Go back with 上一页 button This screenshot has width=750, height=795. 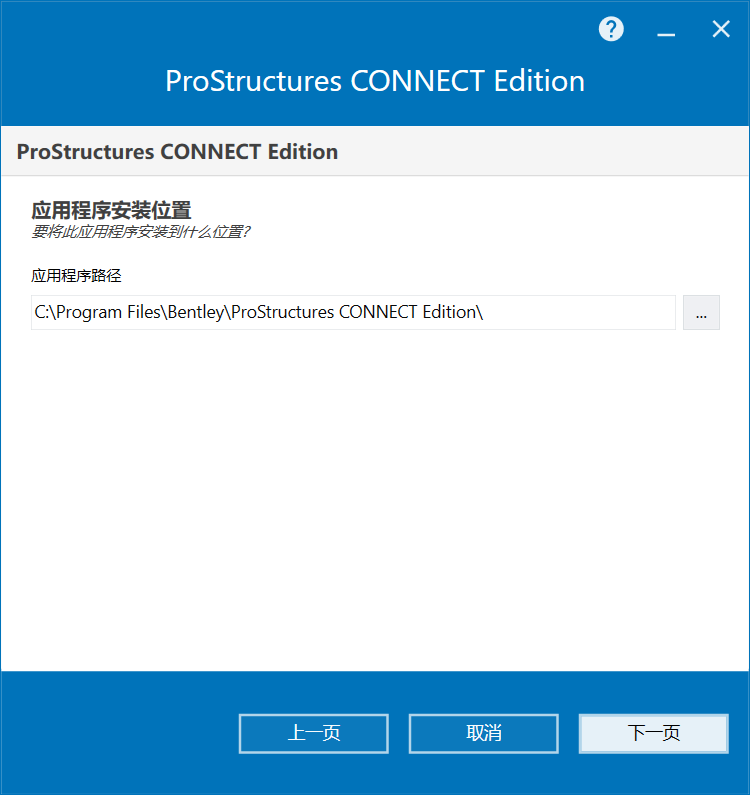click(314, 734)
